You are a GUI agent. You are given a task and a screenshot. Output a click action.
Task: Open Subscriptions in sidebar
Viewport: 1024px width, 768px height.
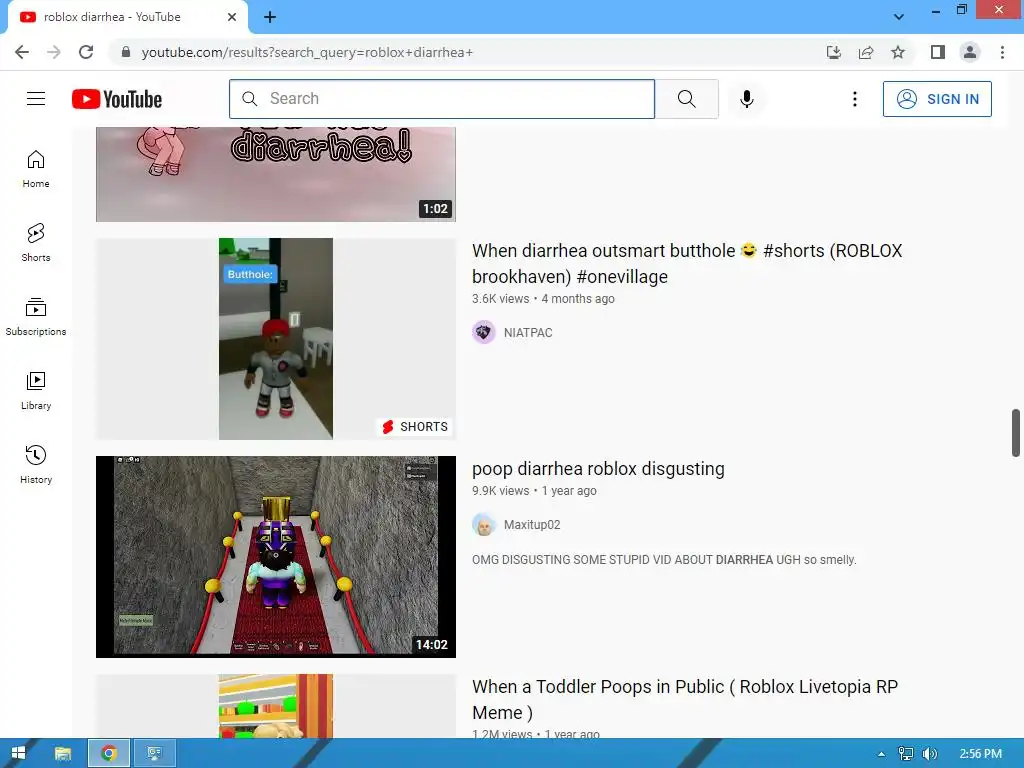pos(36,316)
